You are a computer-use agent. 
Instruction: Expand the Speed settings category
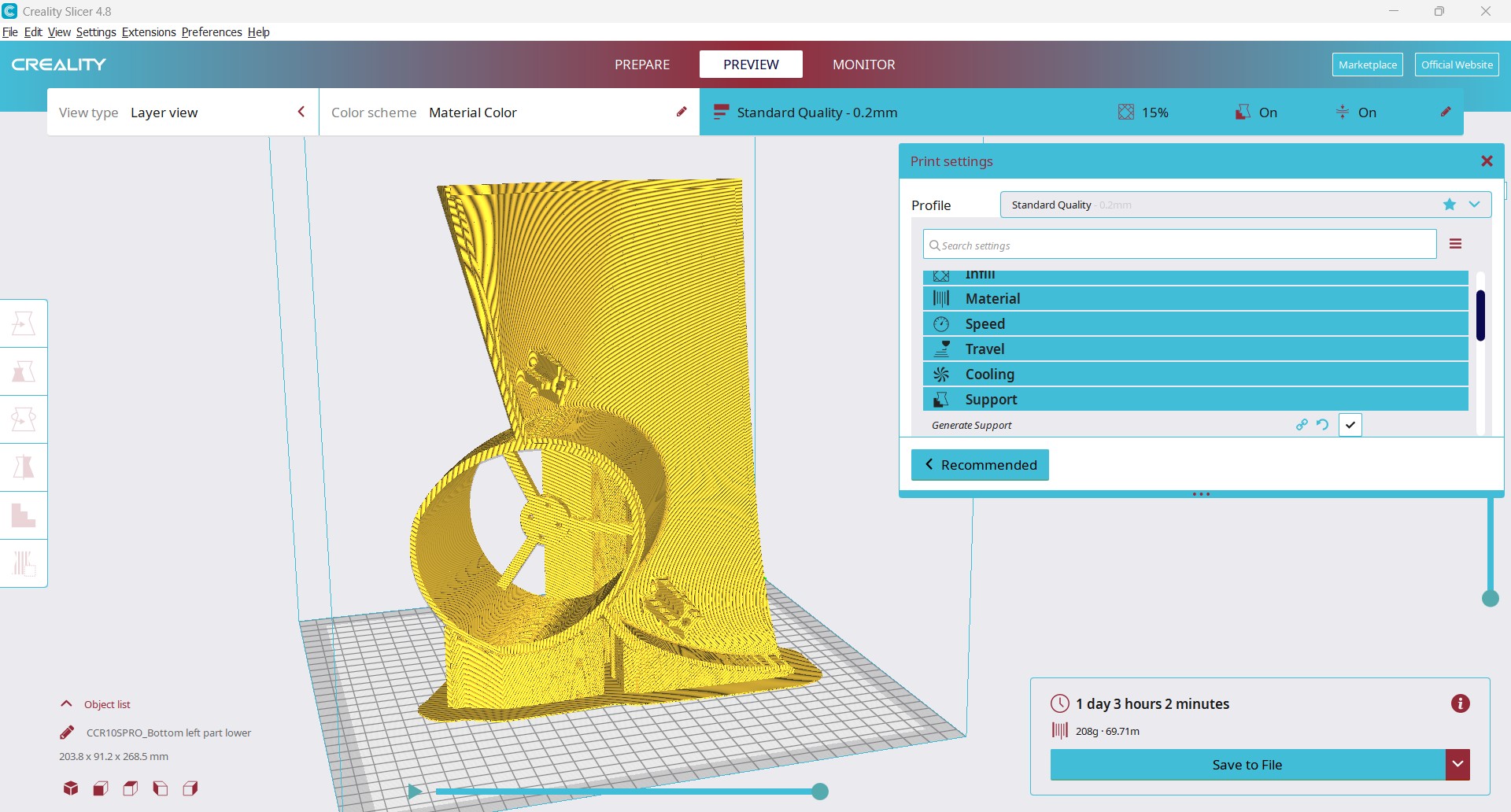[1195, 323]
